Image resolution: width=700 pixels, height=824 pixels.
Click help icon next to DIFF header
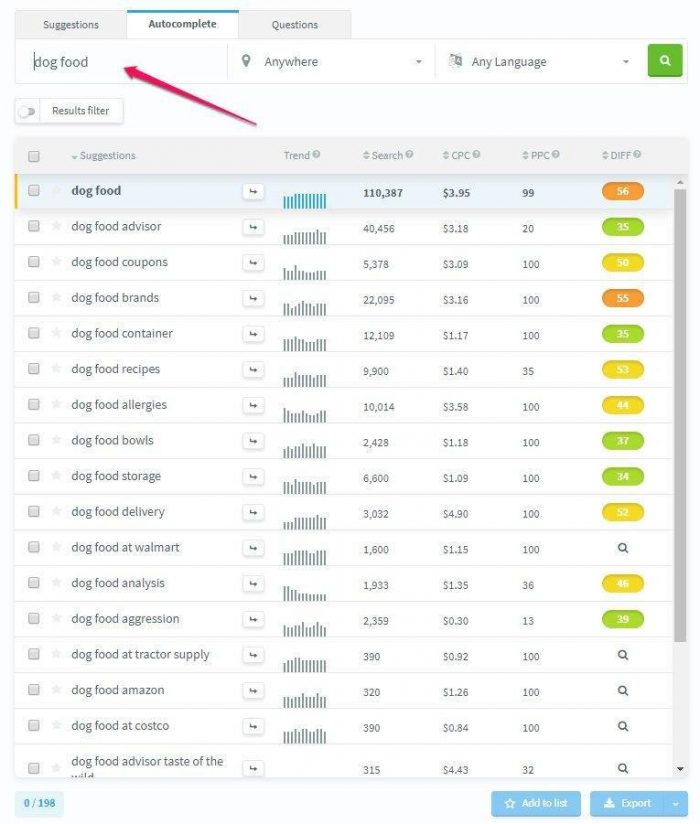pos(637,154)
